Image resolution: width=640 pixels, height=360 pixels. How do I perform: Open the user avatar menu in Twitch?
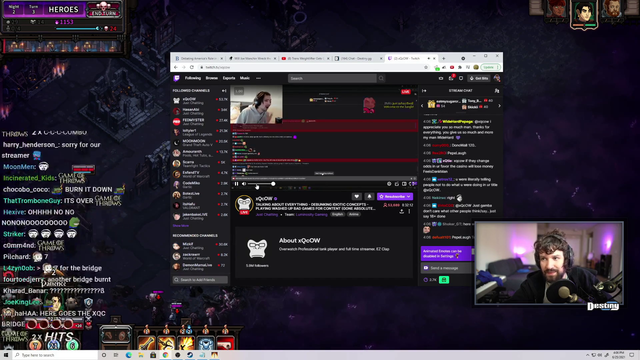[497, 78]
